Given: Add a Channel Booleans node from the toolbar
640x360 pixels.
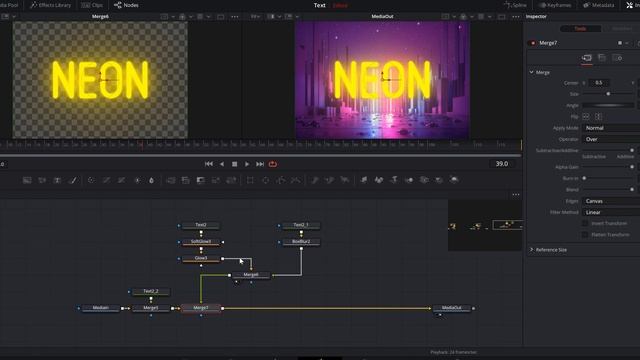Looking at the screenshot, I should click(x=185, y=180).
